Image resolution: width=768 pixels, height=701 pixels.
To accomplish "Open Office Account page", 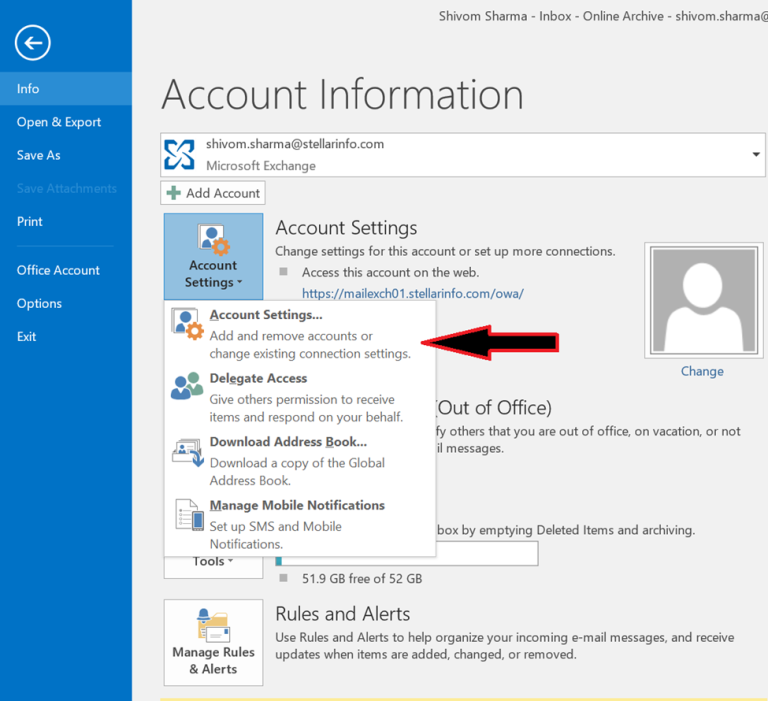I will tap(66, 270).
